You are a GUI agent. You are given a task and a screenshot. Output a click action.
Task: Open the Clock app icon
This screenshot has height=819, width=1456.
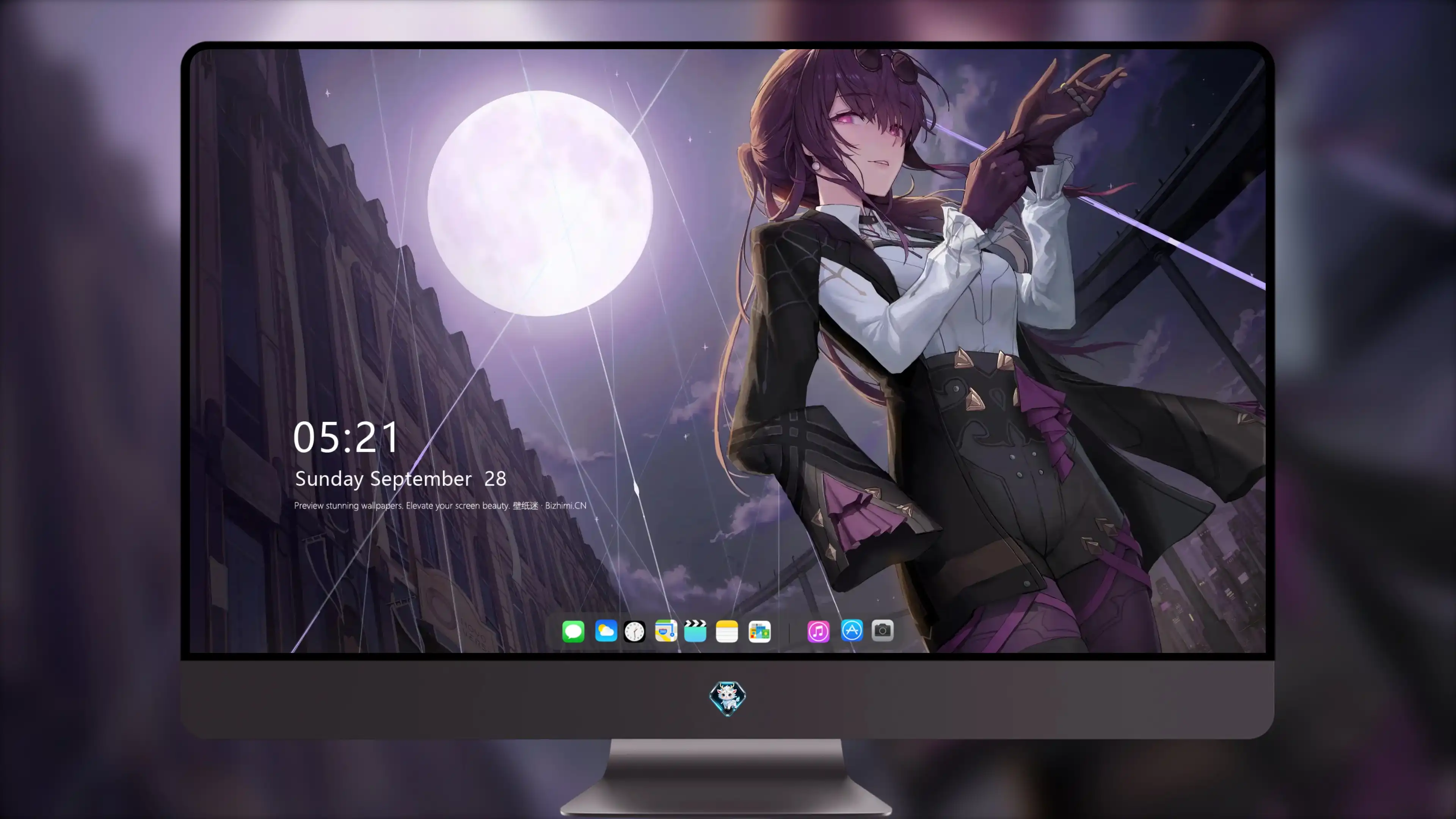click(x=634, y=631)
